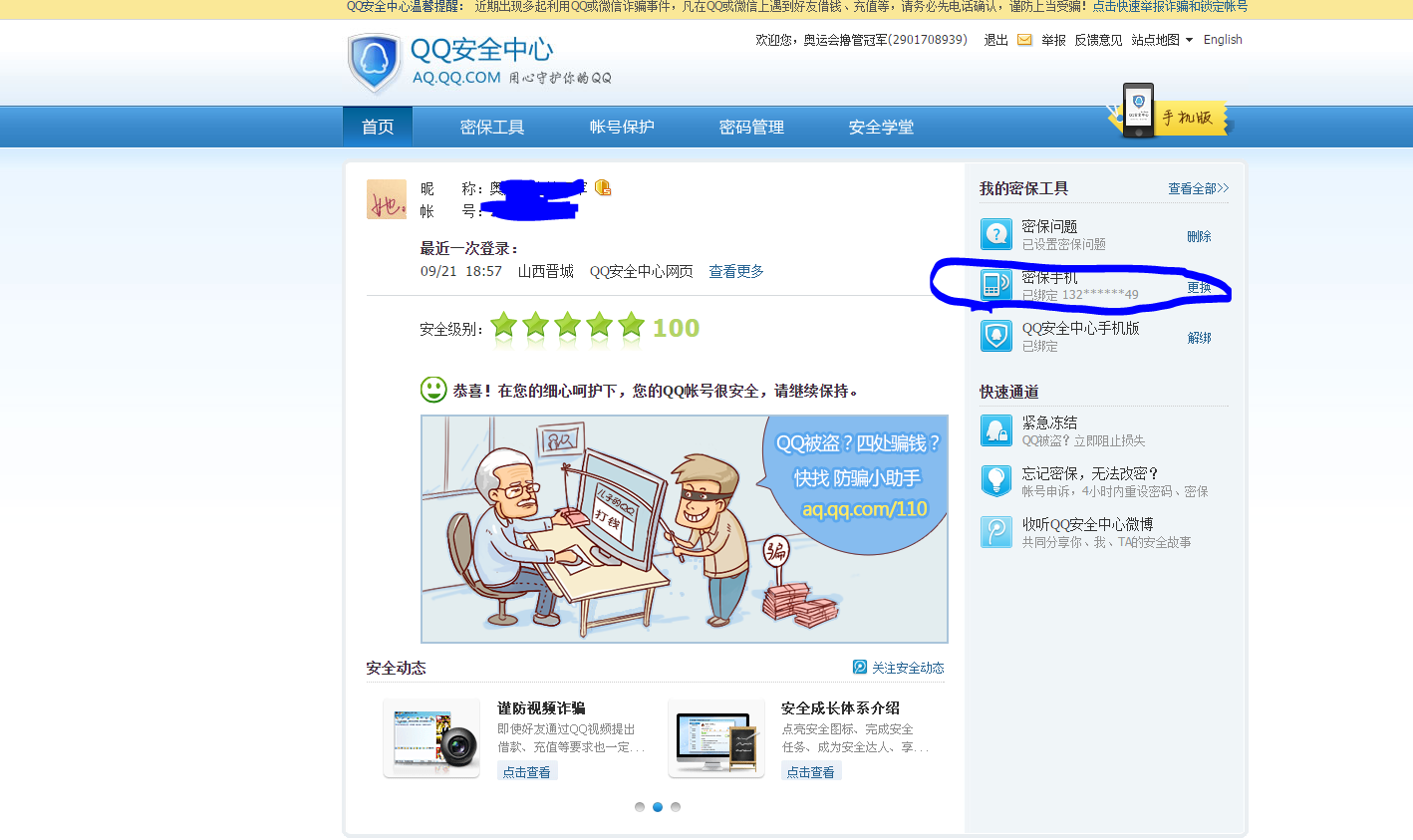This screenshot has width=1413, height=840.
Task: Open 紧急冻结 quick channel text
Action: (x=1049, y=422)
